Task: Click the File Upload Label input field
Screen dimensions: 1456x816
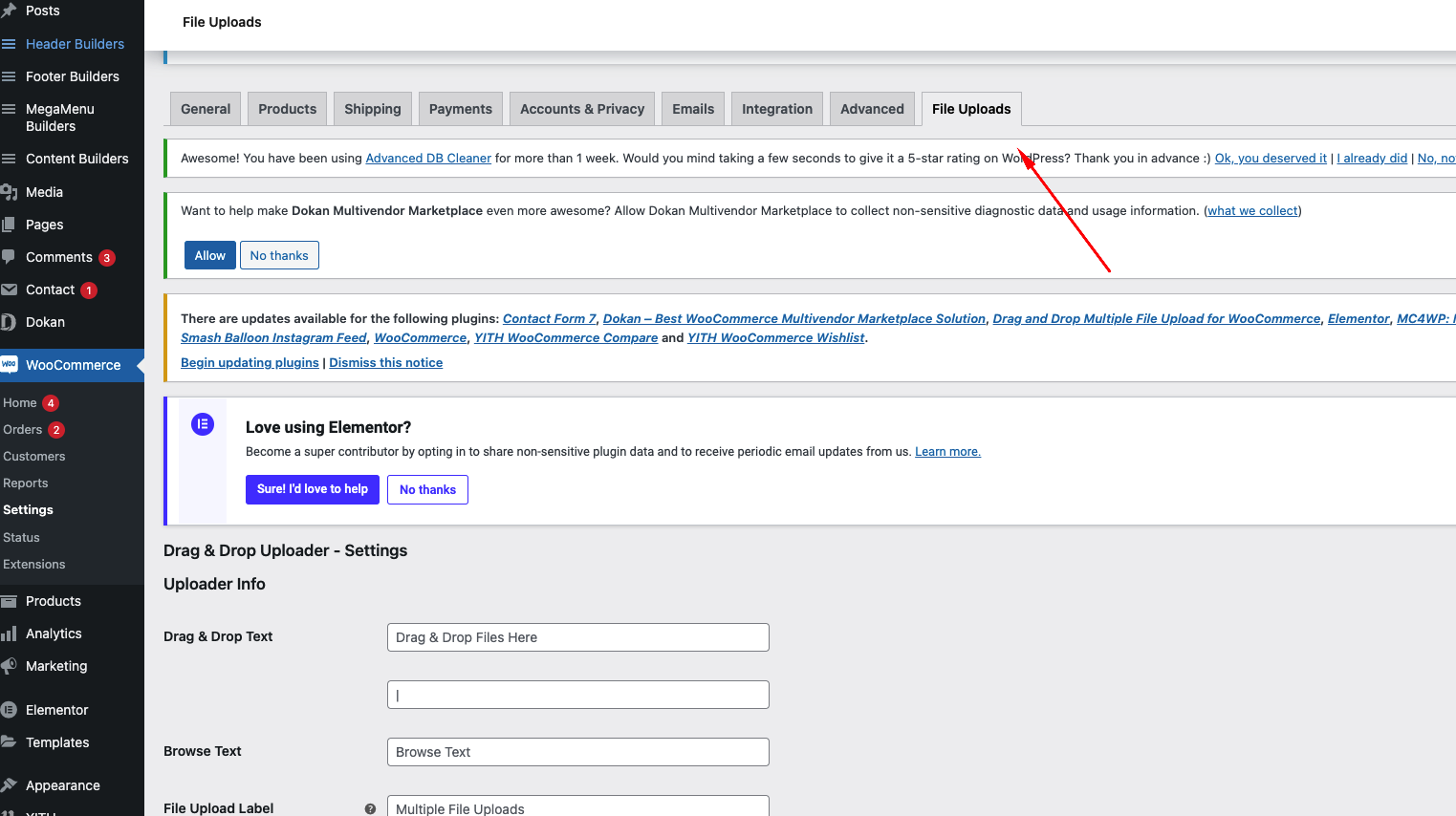Action: tap(578, 806)
